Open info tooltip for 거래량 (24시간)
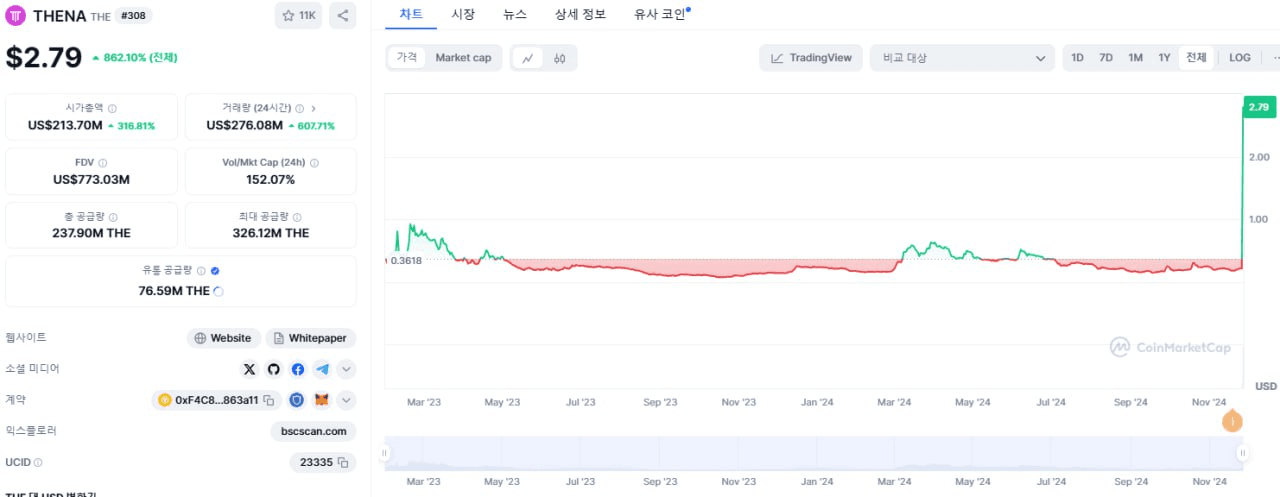 tap(300, 108)
